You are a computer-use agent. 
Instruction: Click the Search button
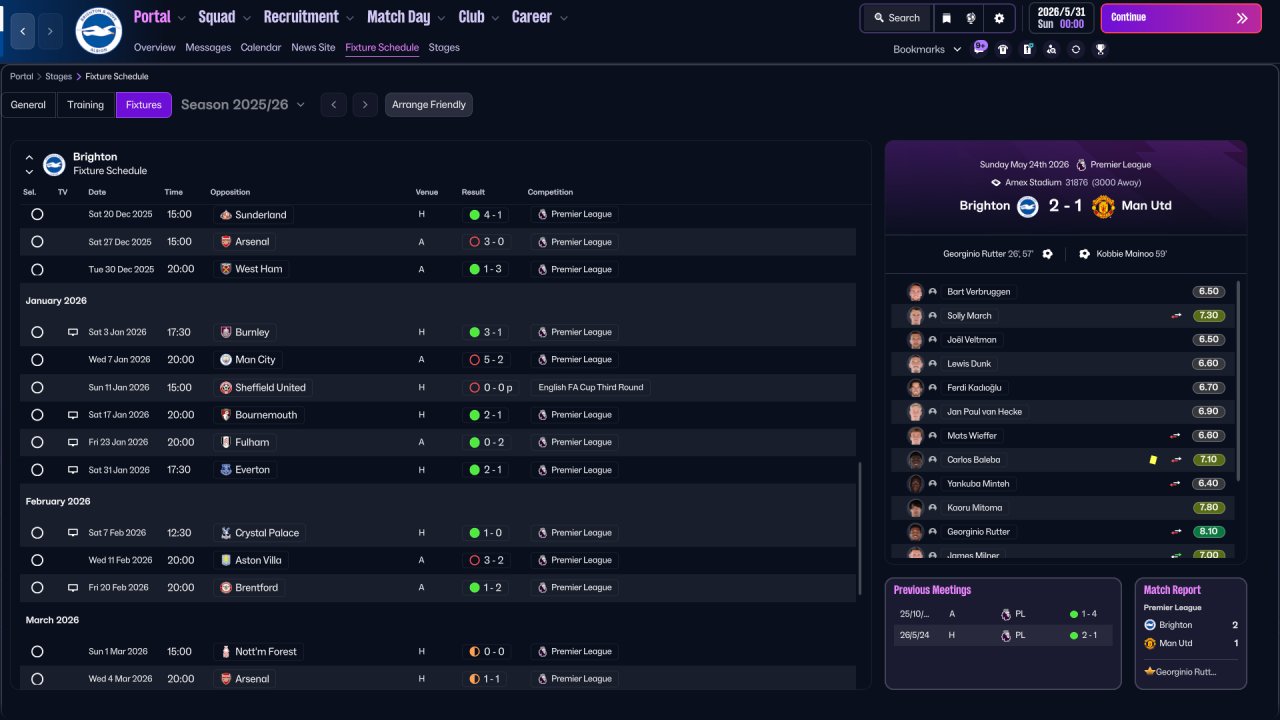pyautogui.click(x=896, y=18)
